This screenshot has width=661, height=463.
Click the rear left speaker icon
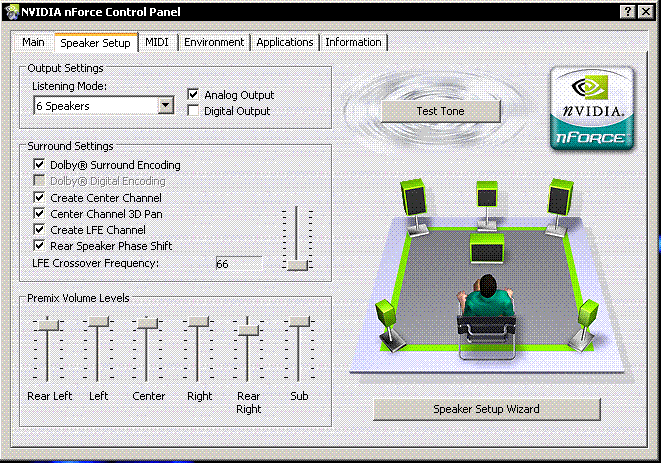point(385,318)
